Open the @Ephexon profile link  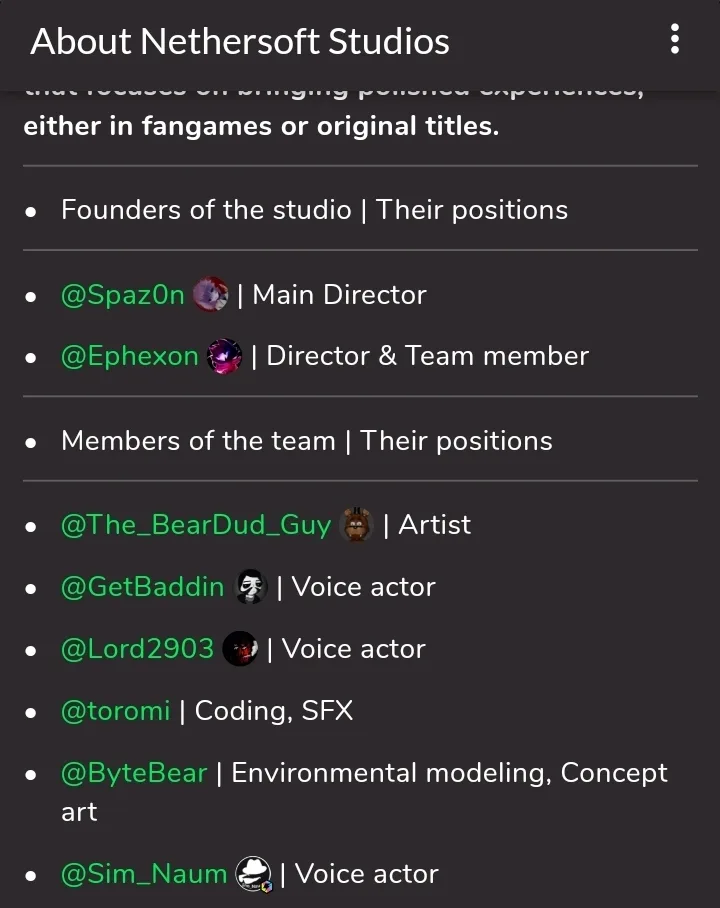point(130,357)
